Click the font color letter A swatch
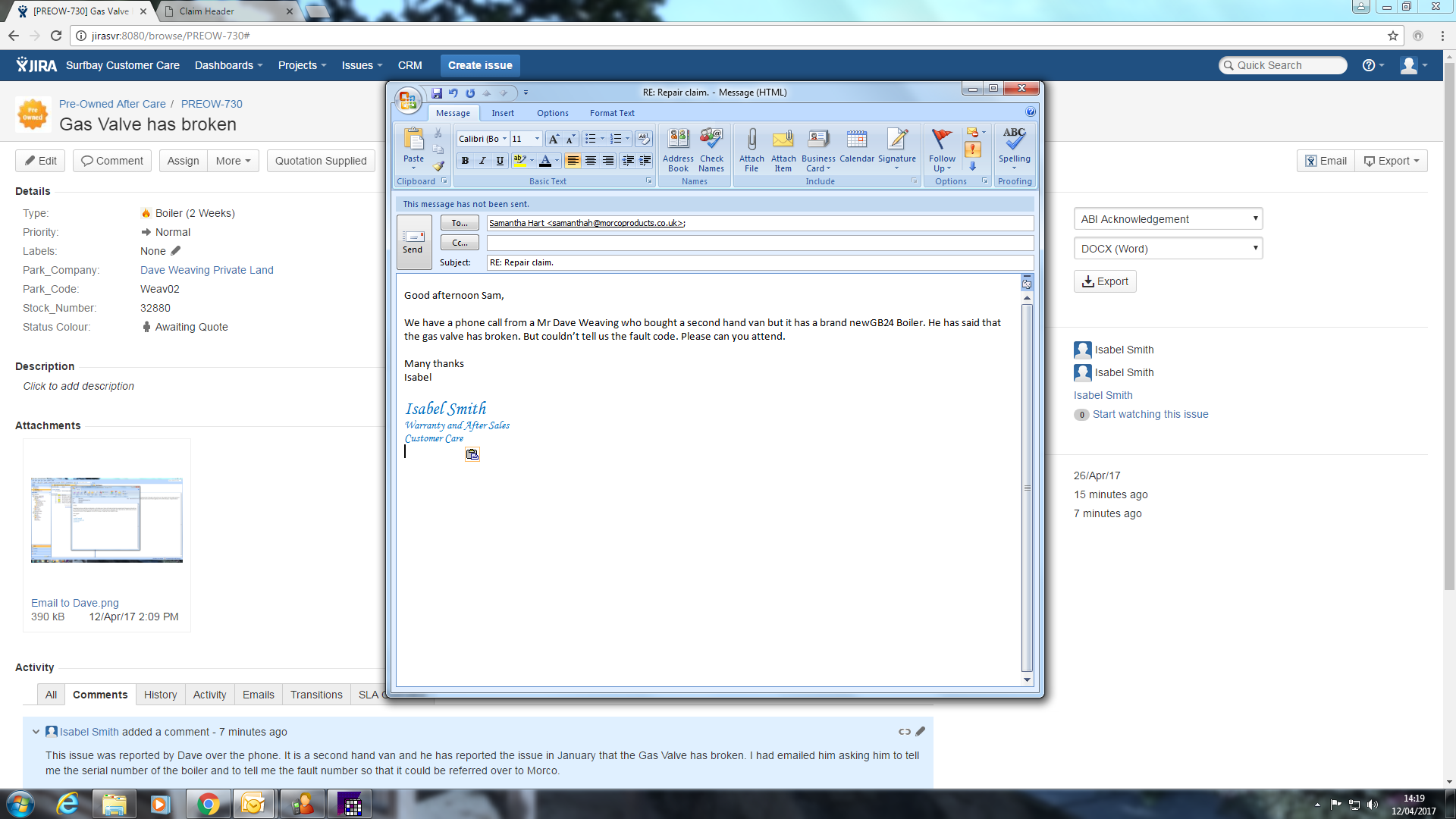1456x819 pixels. 544,161
